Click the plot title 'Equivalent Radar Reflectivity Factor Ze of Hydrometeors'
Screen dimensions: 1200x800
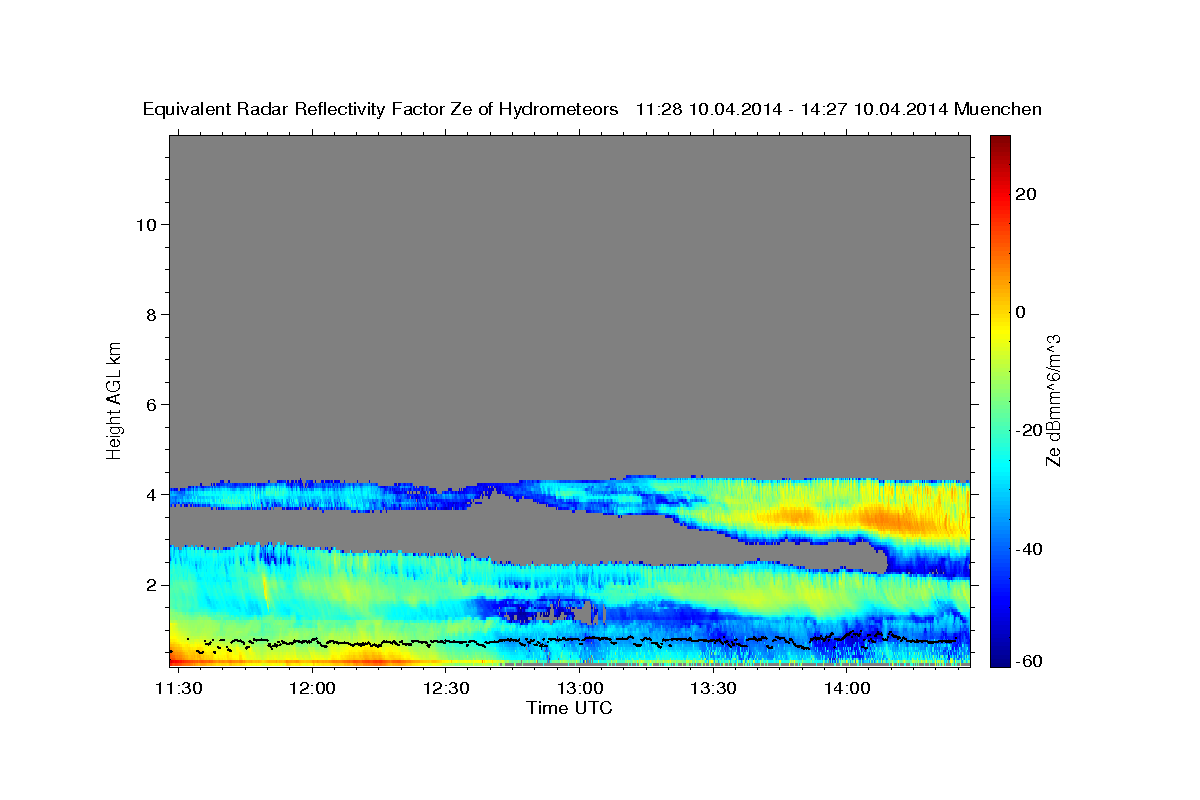[380, 109]
